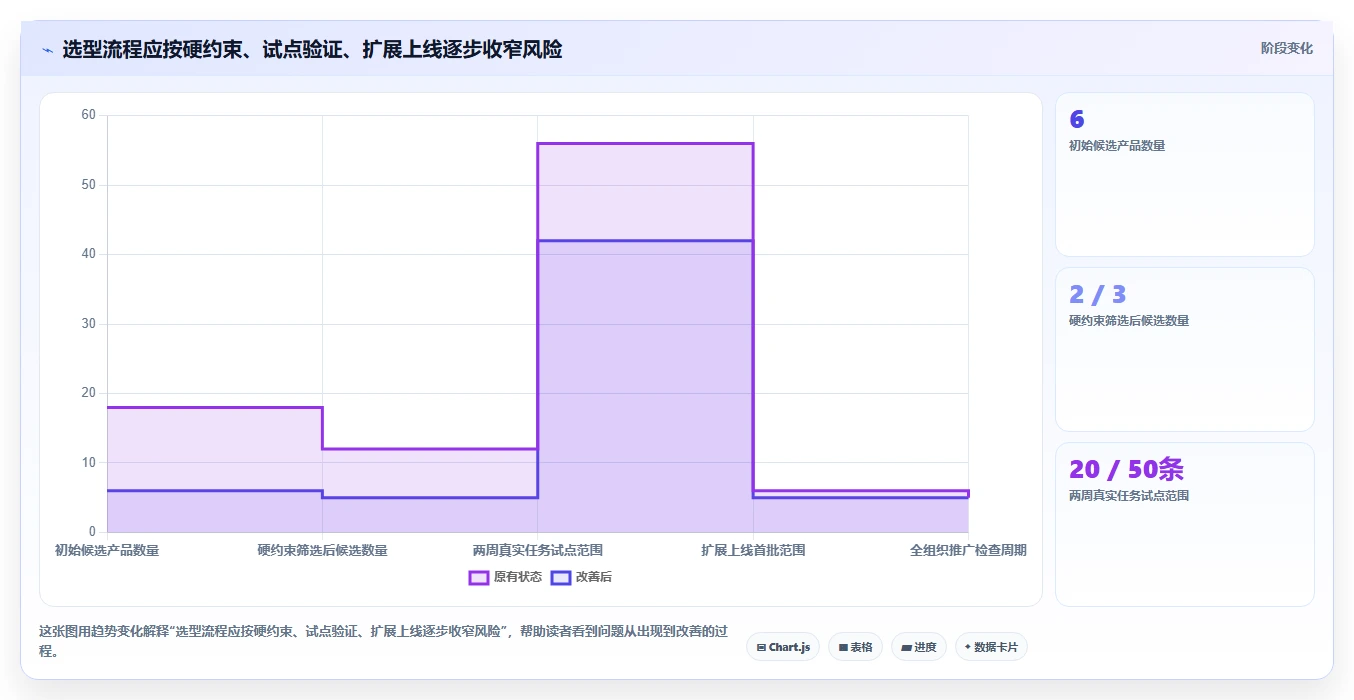Click the 阶段变化 label in header
This screenshot has height=700, width=1354.
point(1286,48)
